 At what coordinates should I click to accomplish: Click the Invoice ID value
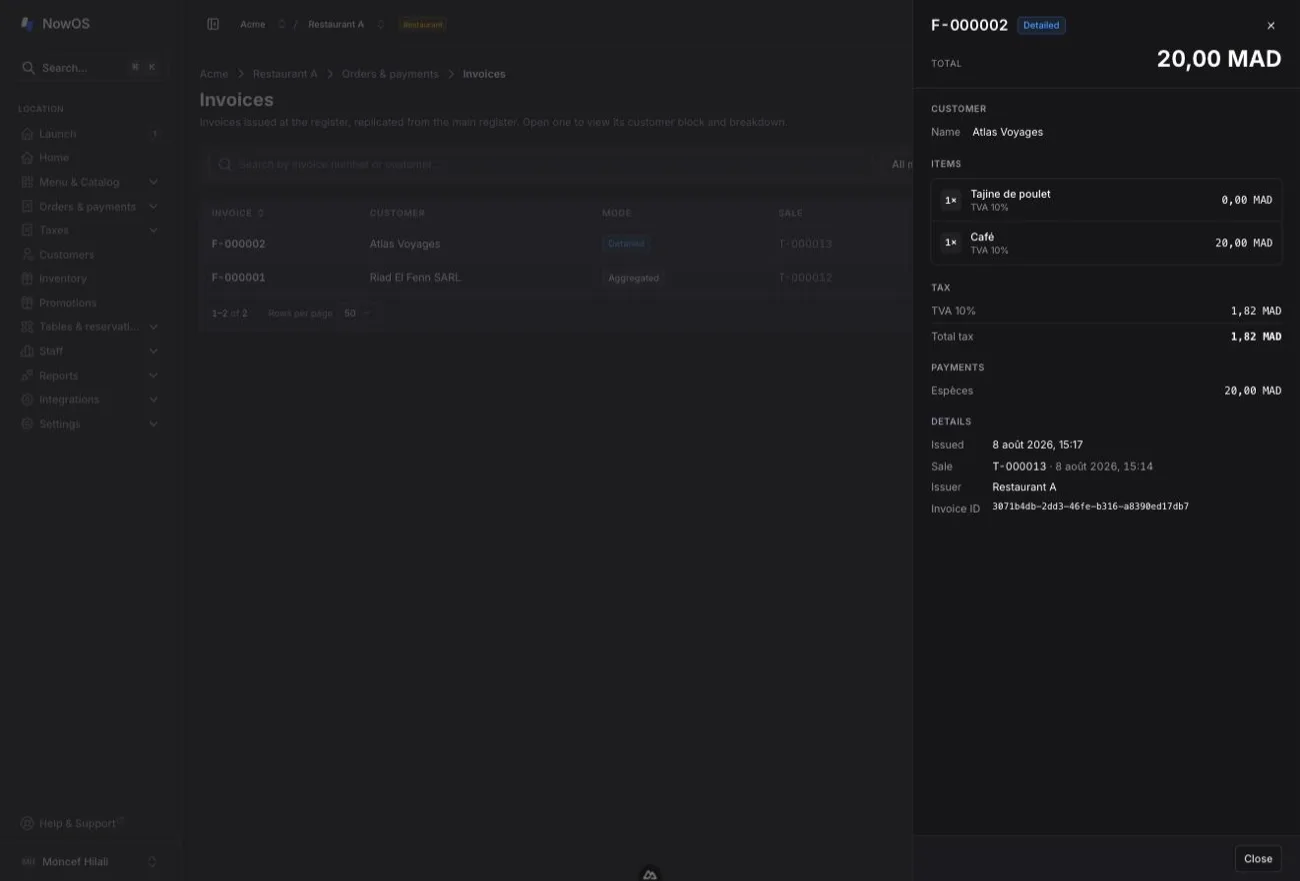1090,507
